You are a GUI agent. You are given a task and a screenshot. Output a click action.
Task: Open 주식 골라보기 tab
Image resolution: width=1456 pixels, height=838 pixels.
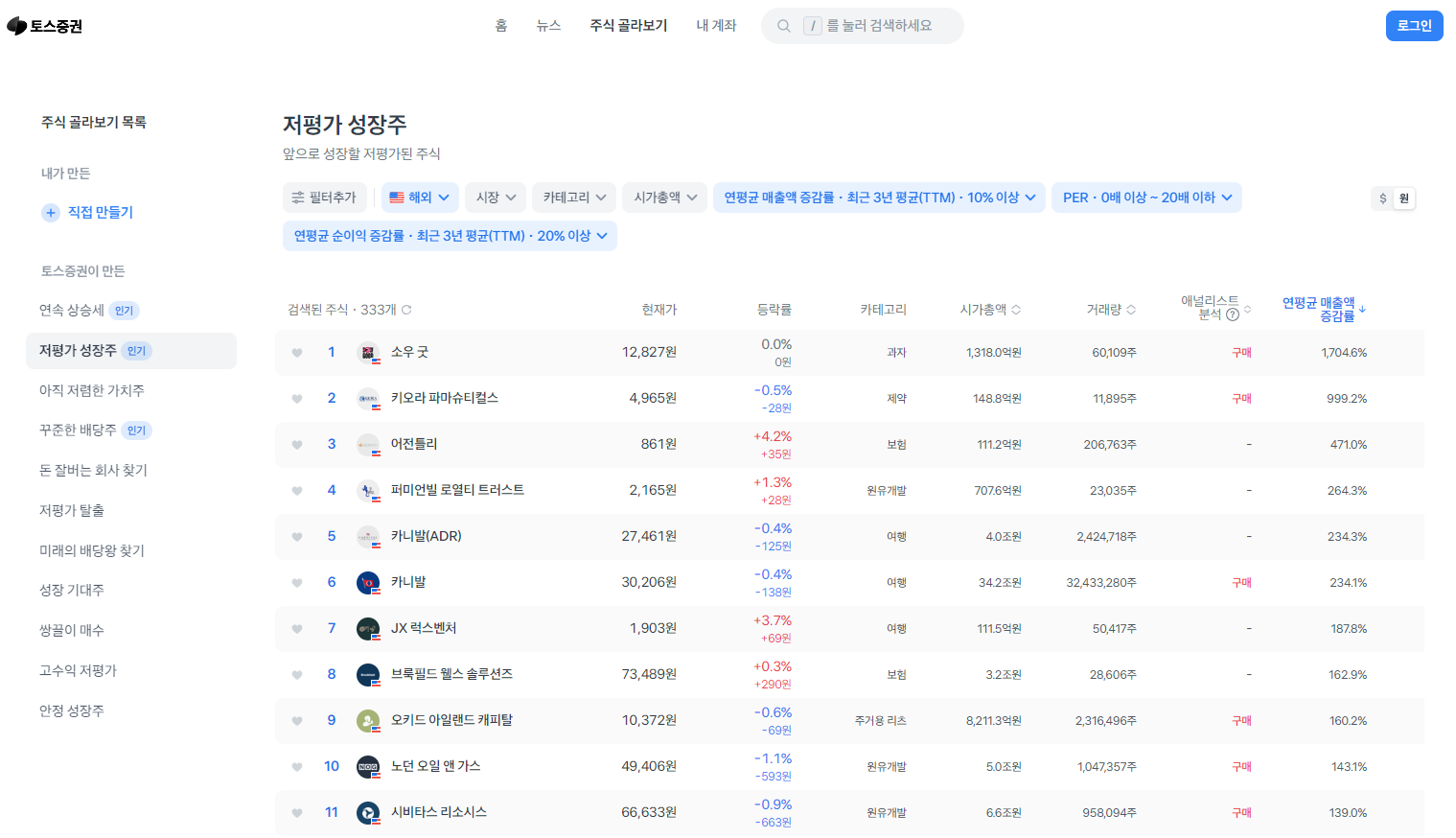coord(629,26)
